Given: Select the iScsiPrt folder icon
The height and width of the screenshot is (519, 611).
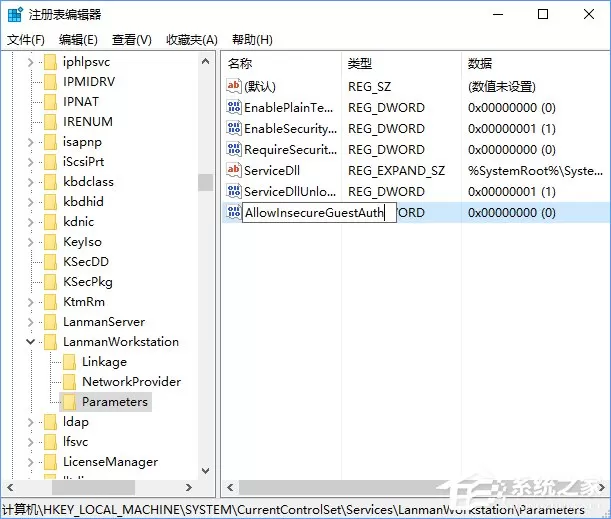Looking at the screenshot, I should 50,162.
